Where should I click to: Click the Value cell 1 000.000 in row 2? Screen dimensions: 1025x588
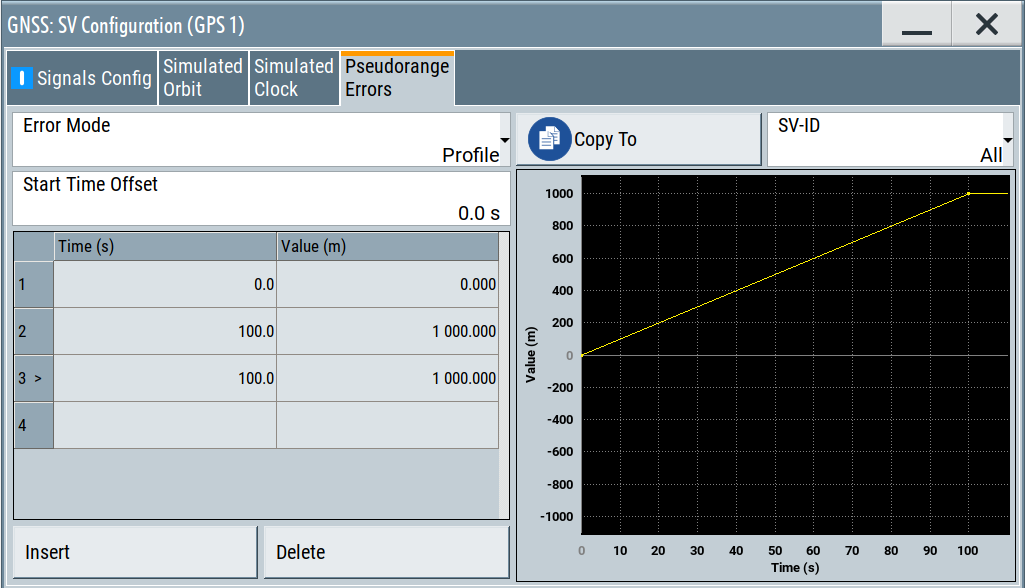(388, 332)
